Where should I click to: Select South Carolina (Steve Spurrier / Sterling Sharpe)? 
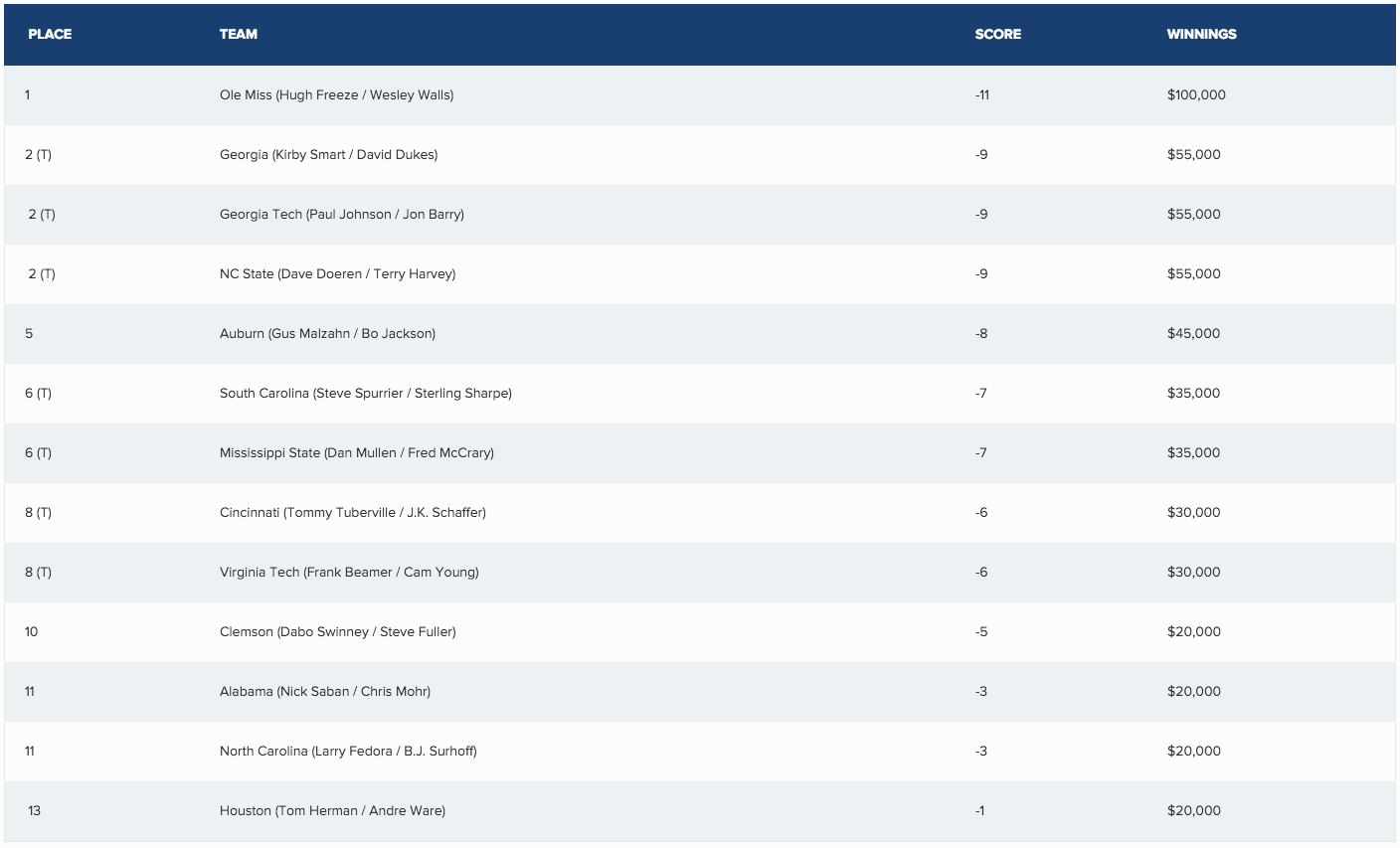366,394
